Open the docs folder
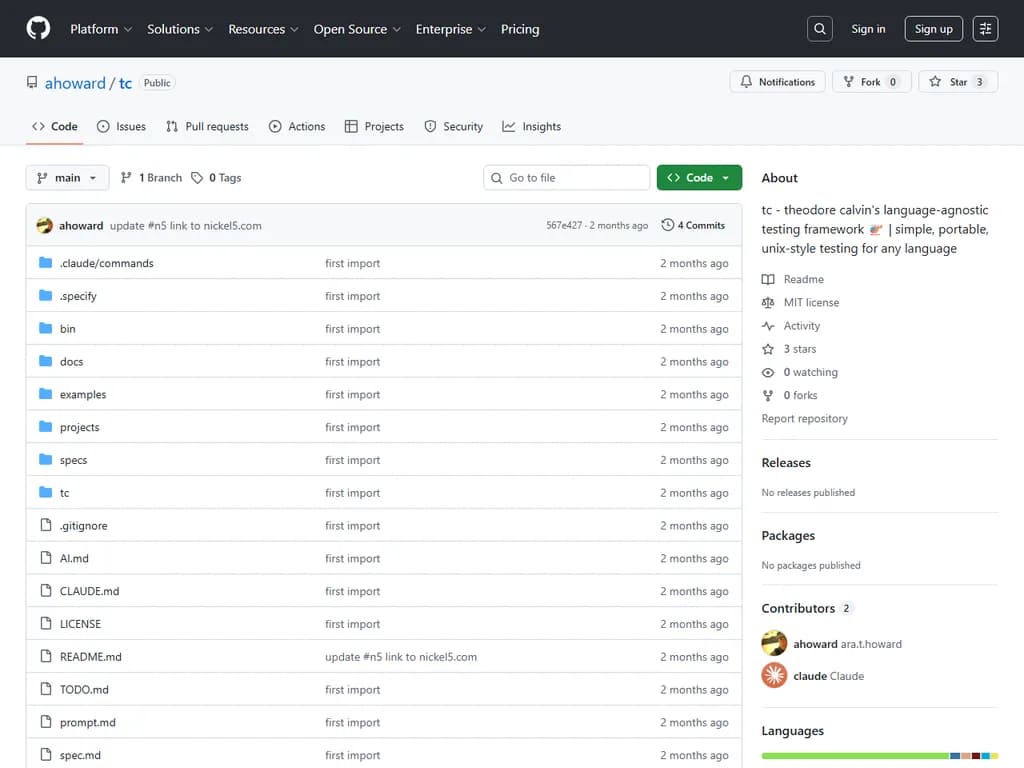 (x=71, y=362)
